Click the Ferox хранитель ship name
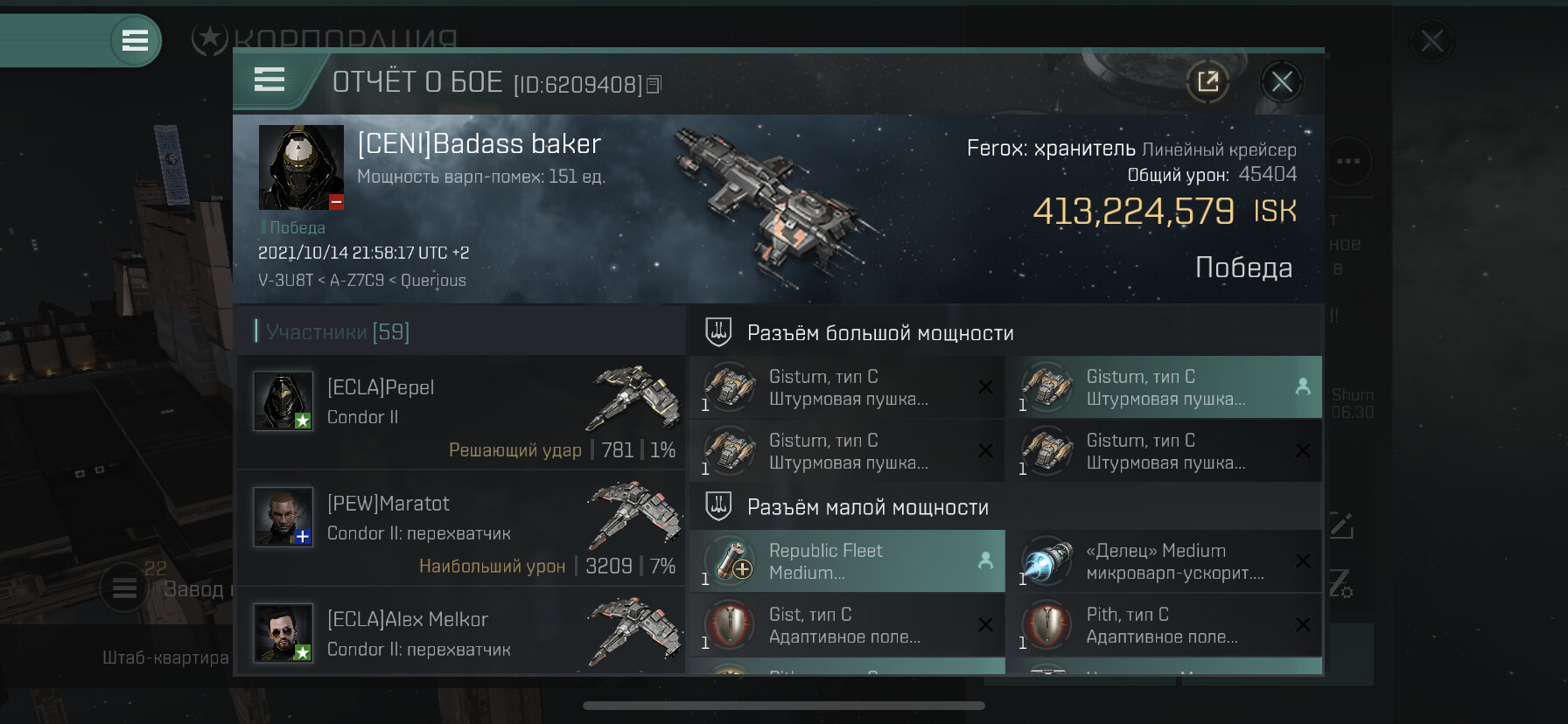 [x=1051, y=149]
